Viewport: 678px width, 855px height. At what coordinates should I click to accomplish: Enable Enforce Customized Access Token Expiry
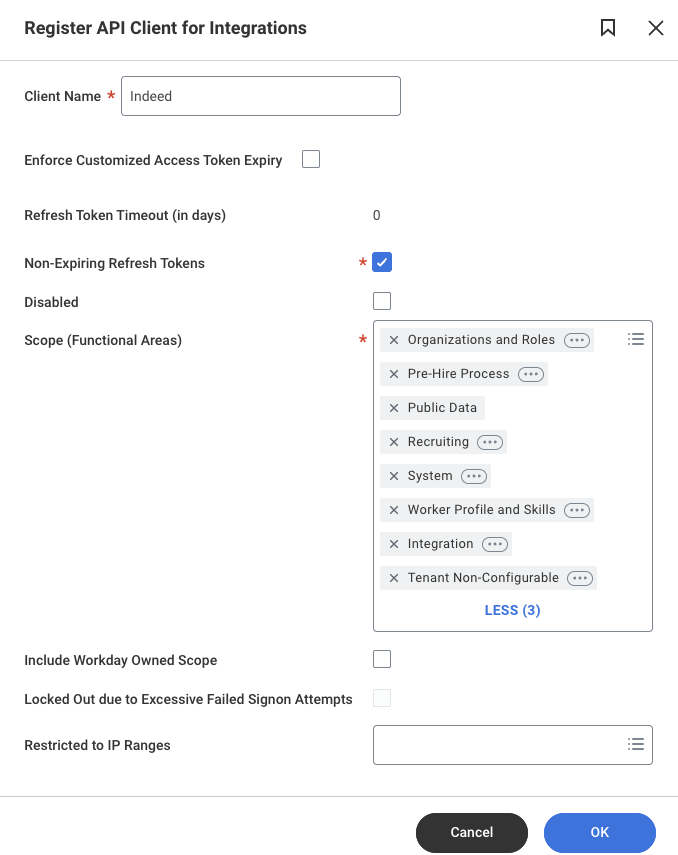tap(311, 159)
